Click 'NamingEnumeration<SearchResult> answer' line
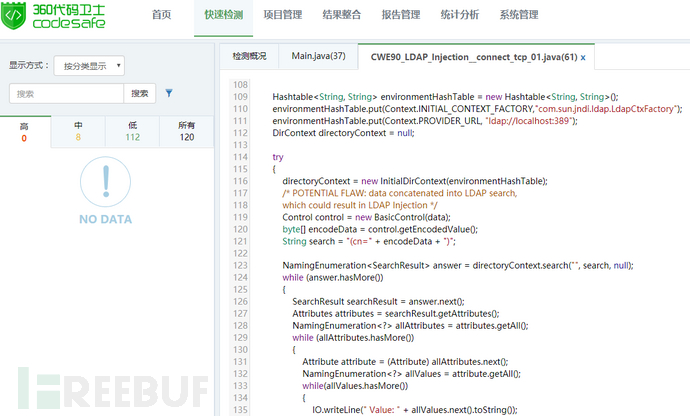This screenshot has width=690, height=416. tap(458, 265)
